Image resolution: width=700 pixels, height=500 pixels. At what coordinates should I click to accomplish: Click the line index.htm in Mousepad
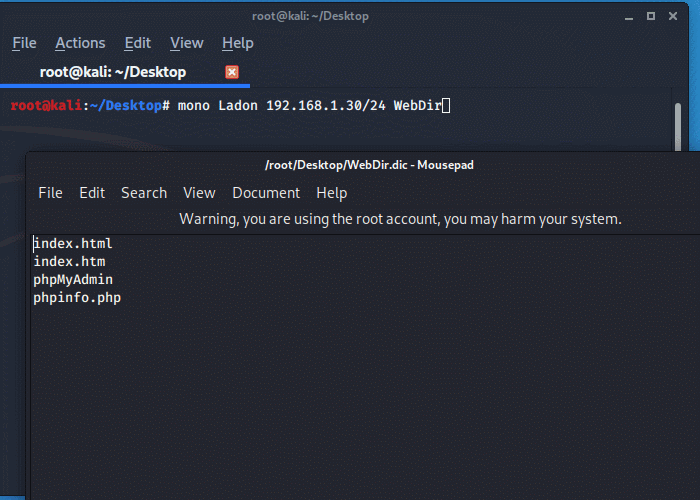tap(69, 262)
